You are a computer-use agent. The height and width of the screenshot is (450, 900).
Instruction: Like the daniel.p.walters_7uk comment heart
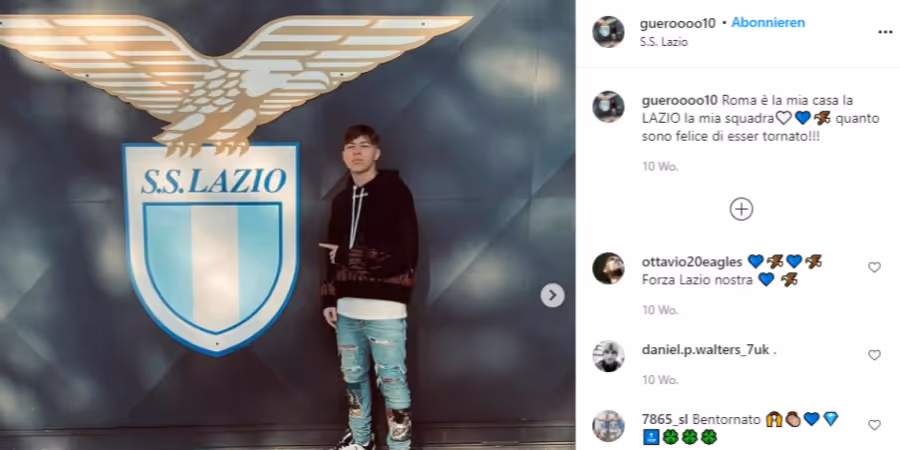(x=874, y=355)
